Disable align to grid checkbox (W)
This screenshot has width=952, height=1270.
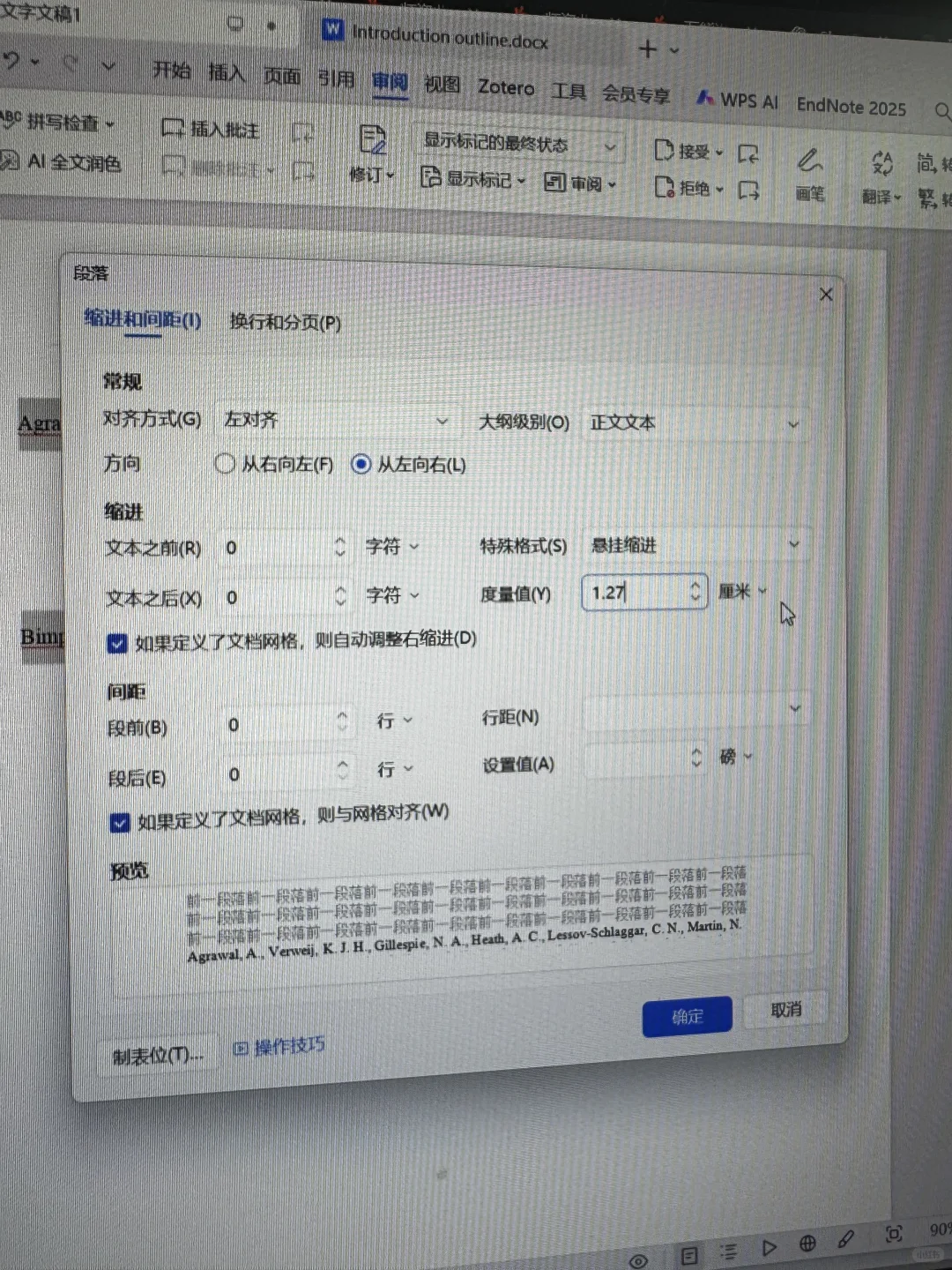[x=120, y=823]
